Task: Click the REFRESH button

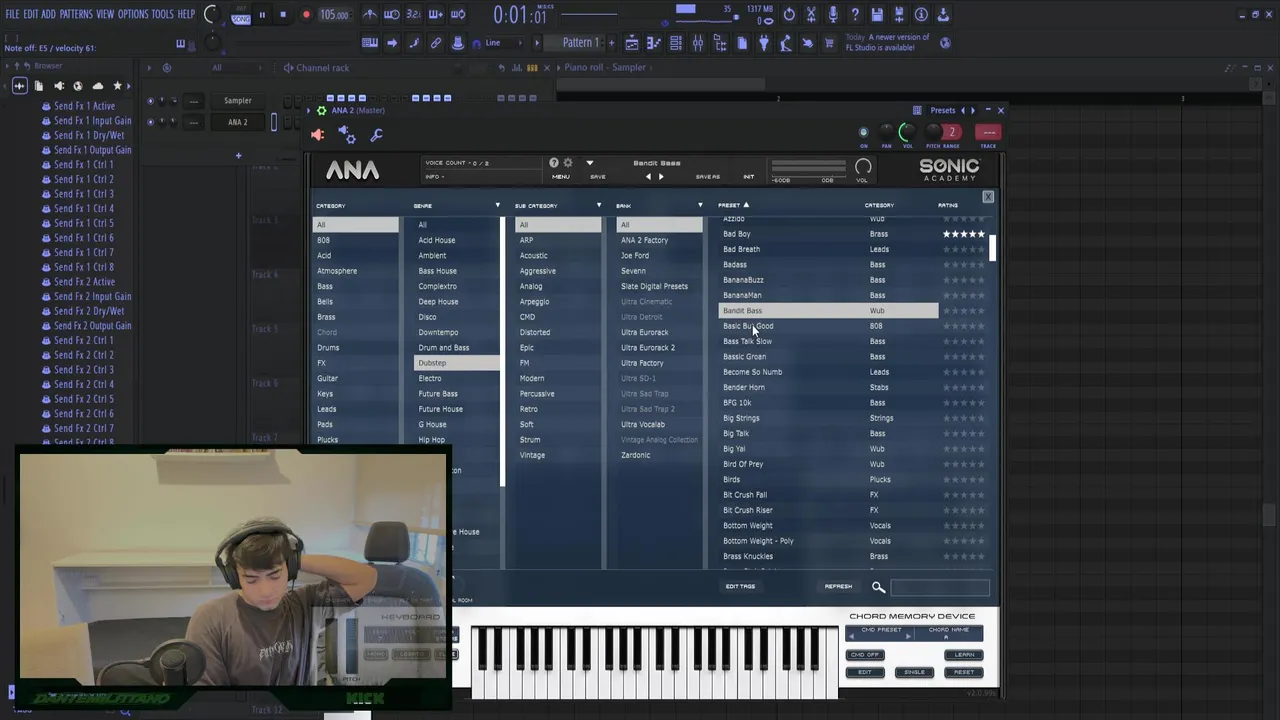Action: tap(838, 587)
